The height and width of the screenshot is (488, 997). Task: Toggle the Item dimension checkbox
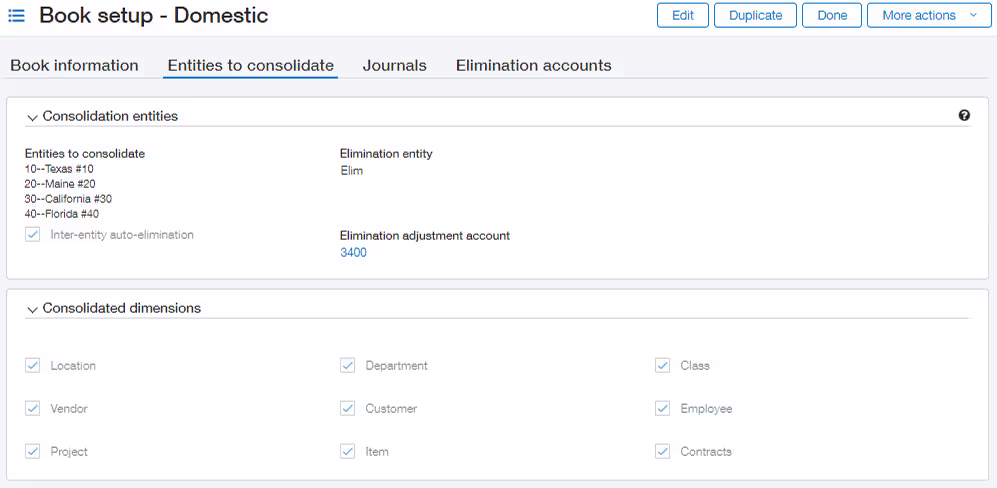(x=347, y=452)
